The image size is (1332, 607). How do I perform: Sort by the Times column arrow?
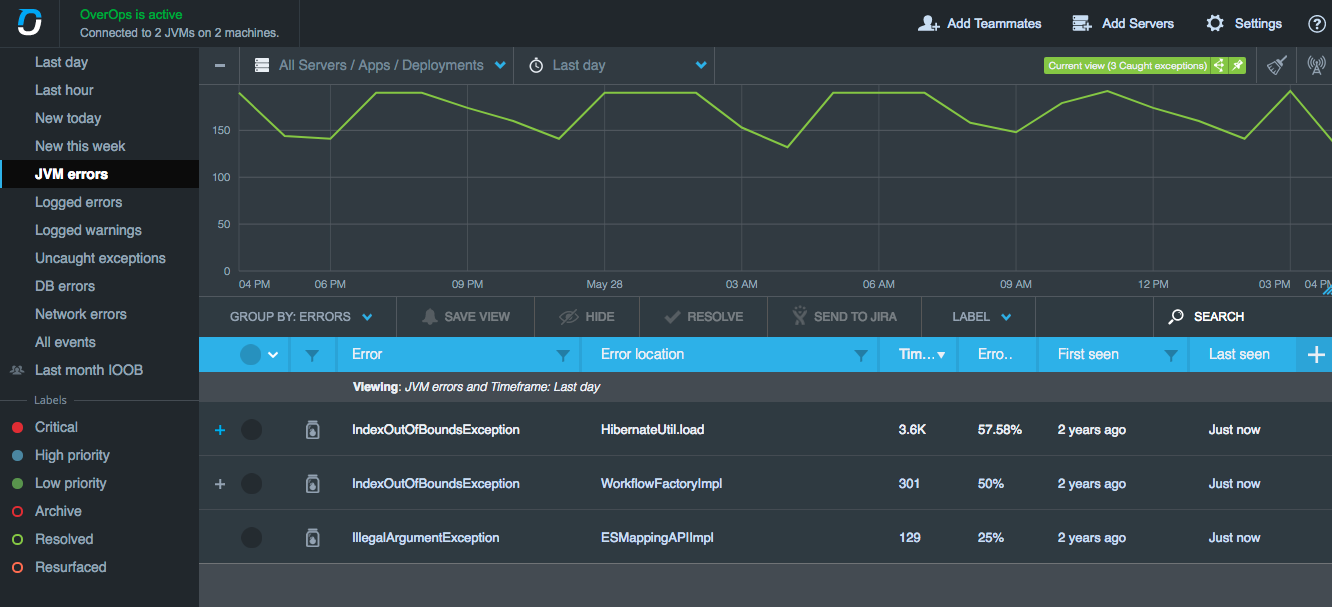pos(941,355)
